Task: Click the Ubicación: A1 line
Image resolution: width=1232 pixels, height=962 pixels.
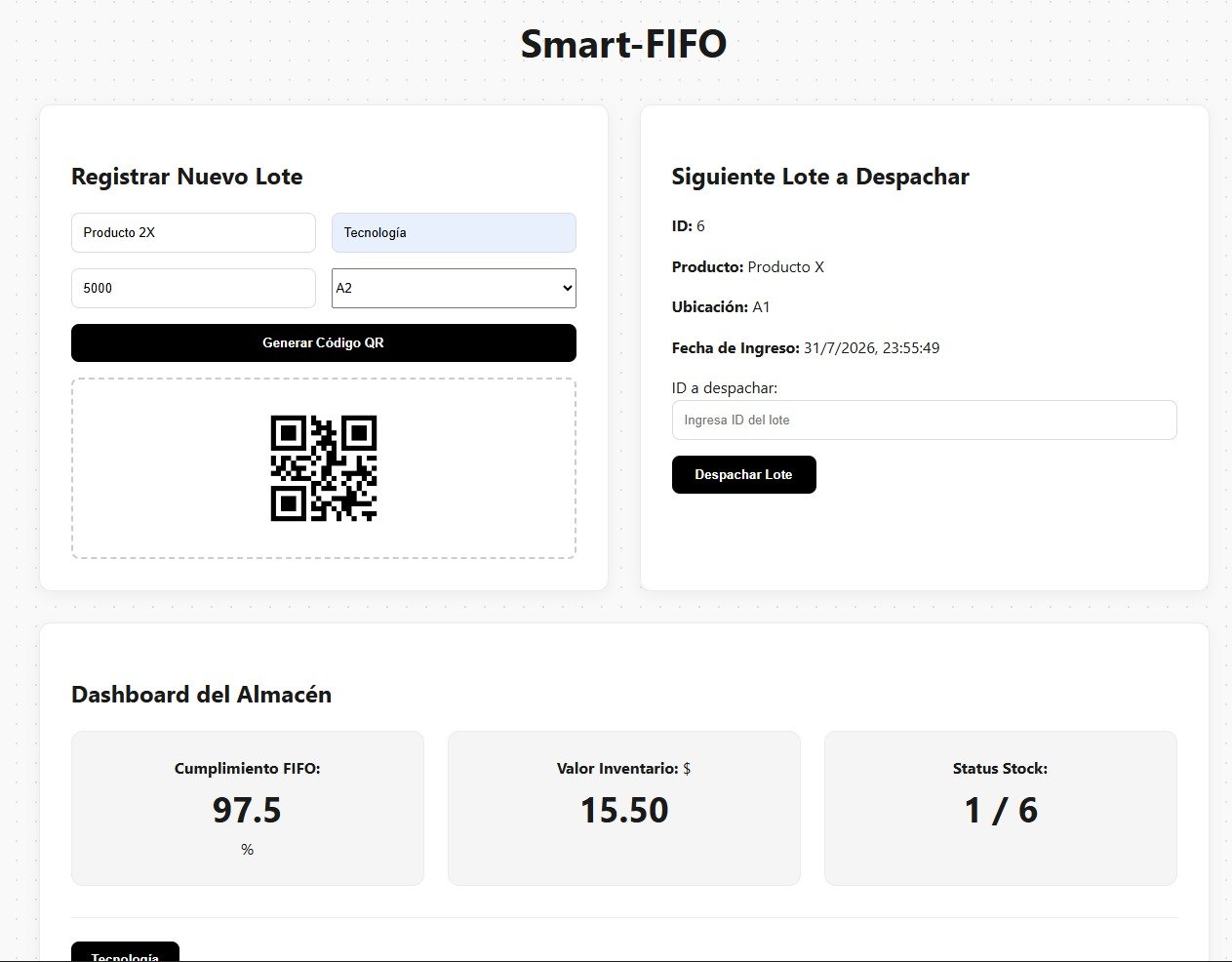Action: (721, 306)
